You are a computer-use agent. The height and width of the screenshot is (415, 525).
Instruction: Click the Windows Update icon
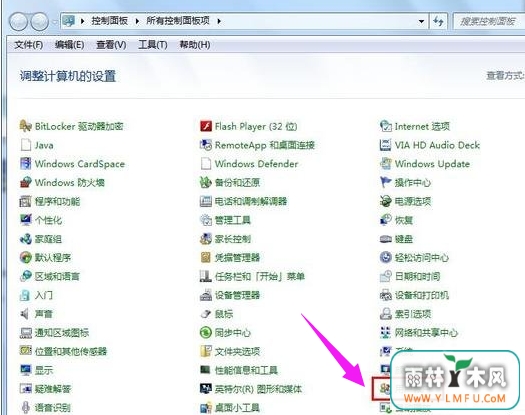pyautogui.click(x=386, y=164)
